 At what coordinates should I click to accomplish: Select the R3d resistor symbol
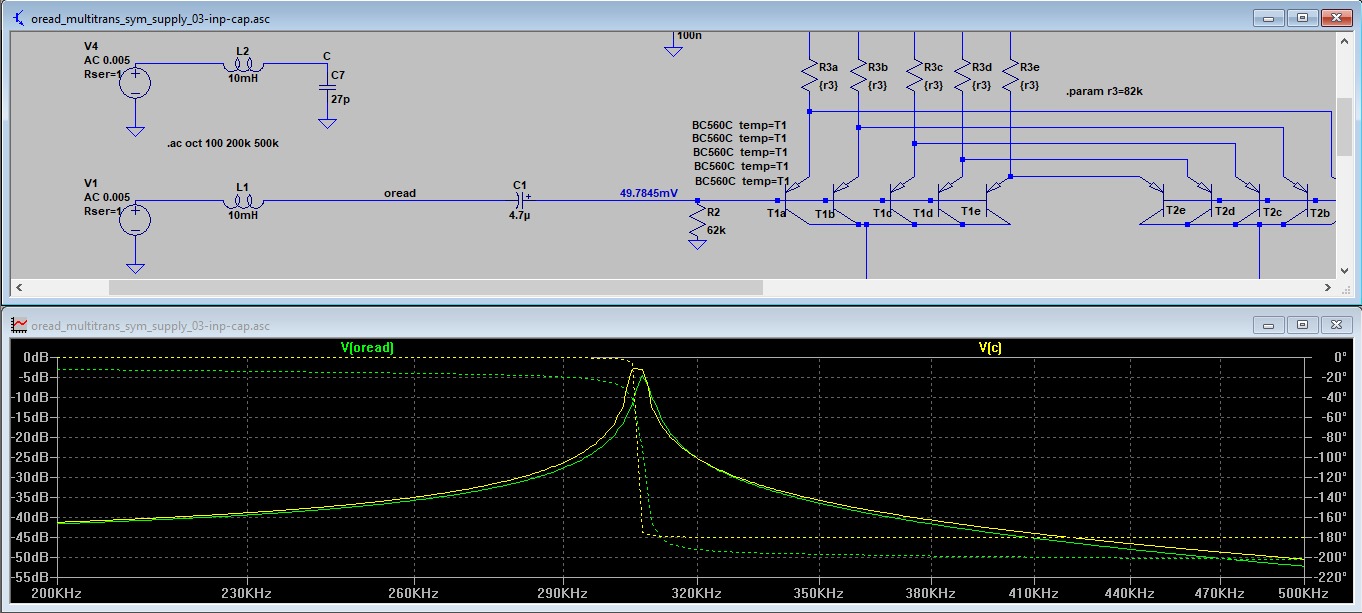tap(962, 76)
